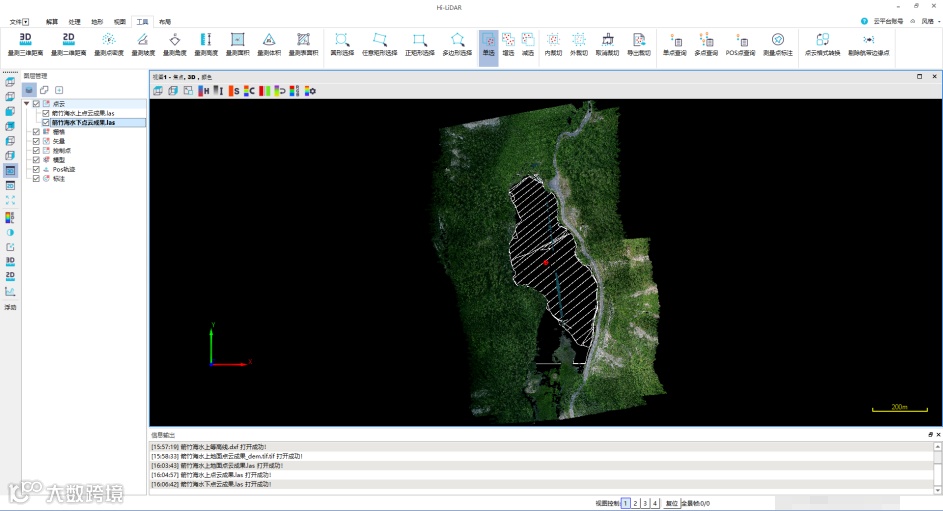
Task: Uncheck the 点云 layer group checkbox
Action: [37, 103]
